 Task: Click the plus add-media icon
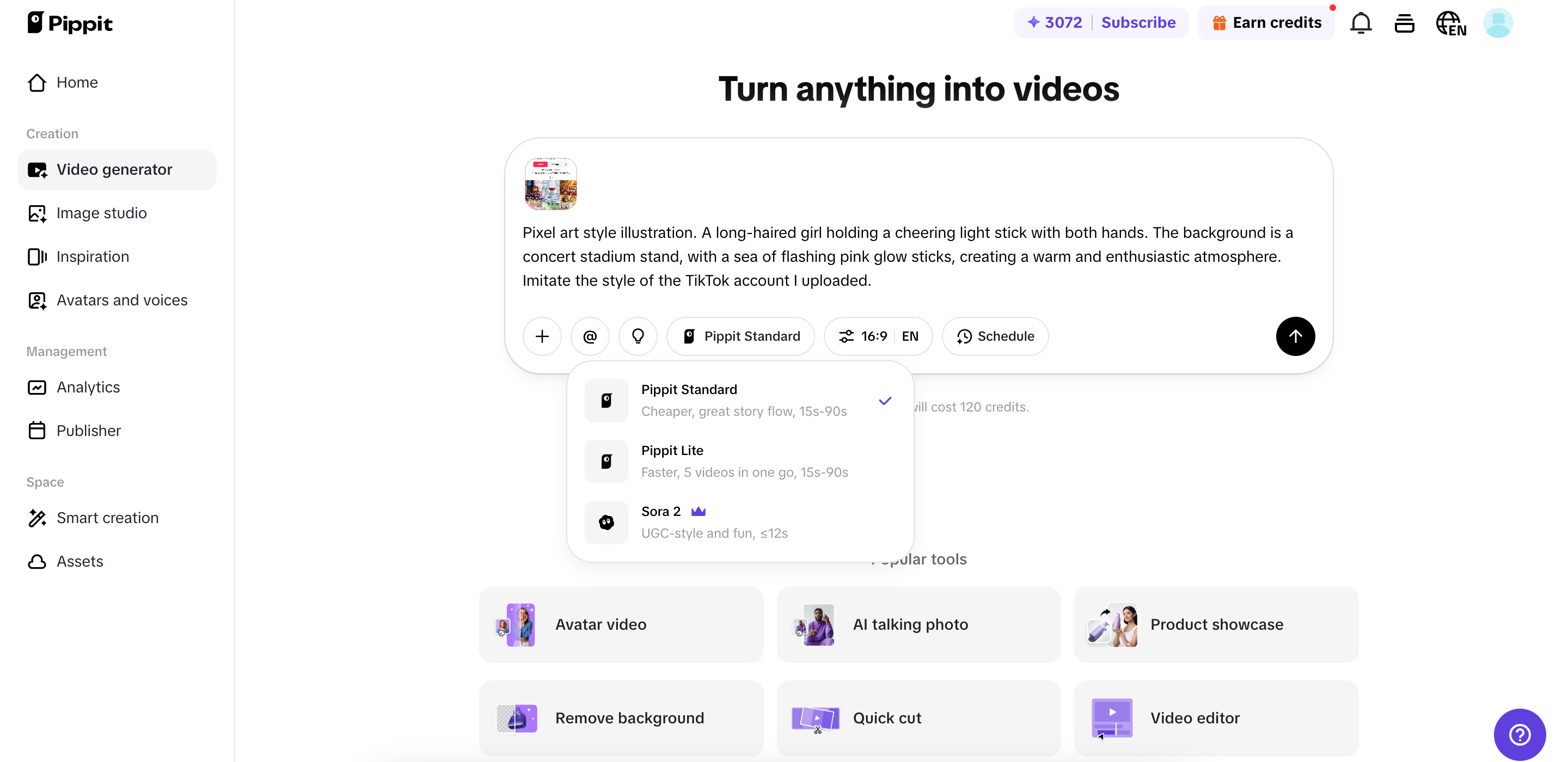point(542,336)
